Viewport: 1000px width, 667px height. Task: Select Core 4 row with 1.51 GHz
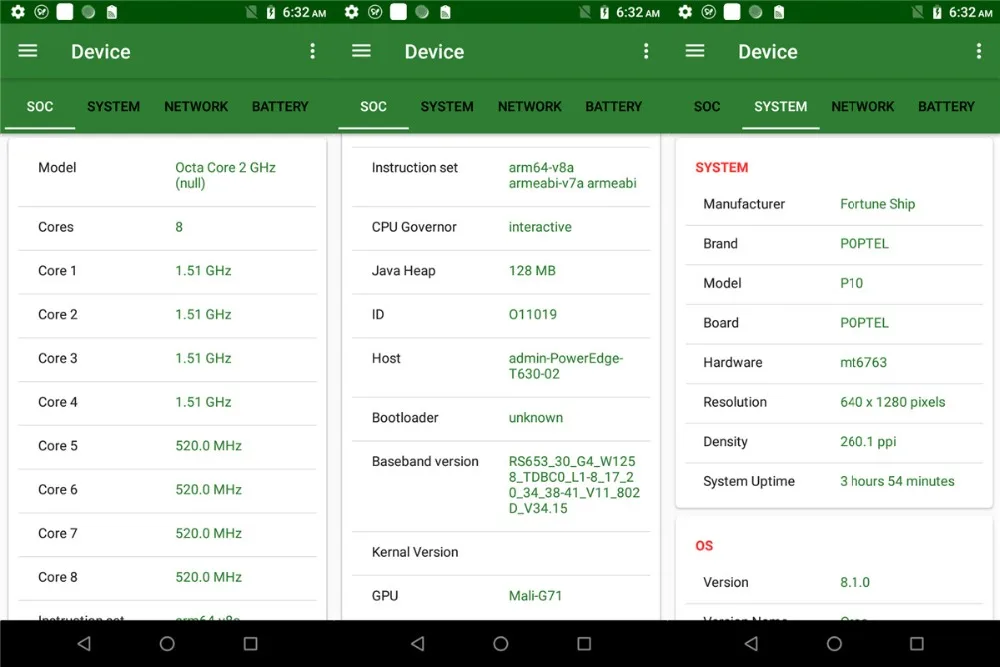167,402
